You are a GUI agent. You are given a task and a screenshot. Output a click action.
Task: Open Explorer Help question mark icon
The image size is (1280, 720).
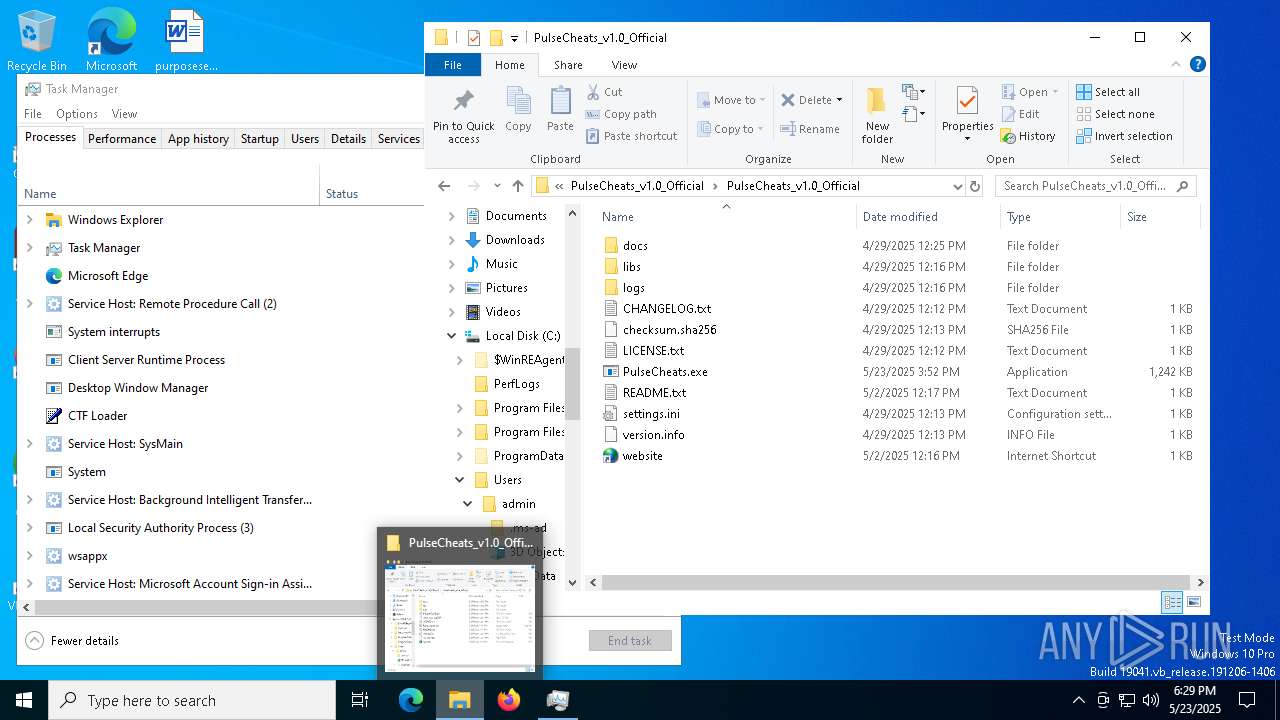1197,64
